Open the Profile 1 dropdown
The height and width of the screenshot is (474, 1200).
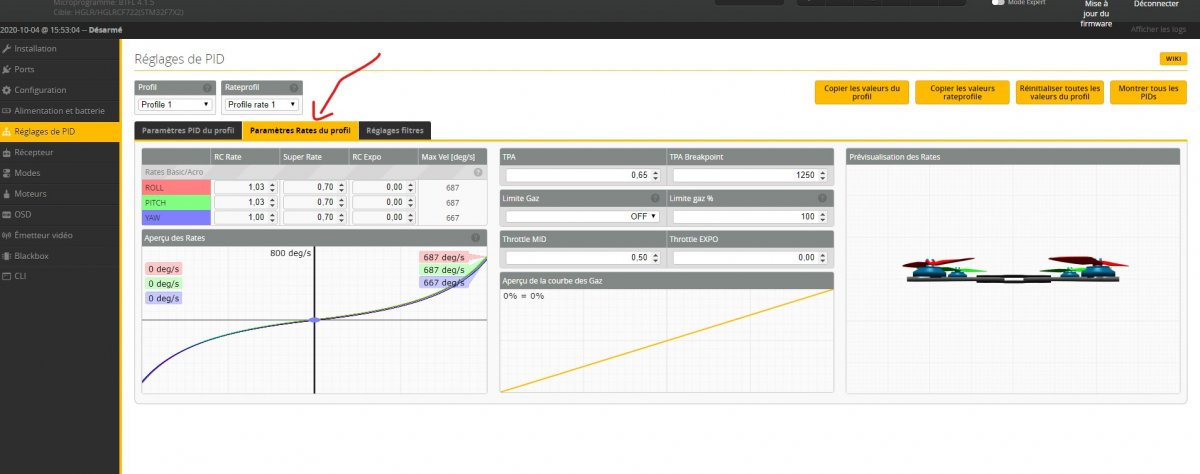(175, 104)
